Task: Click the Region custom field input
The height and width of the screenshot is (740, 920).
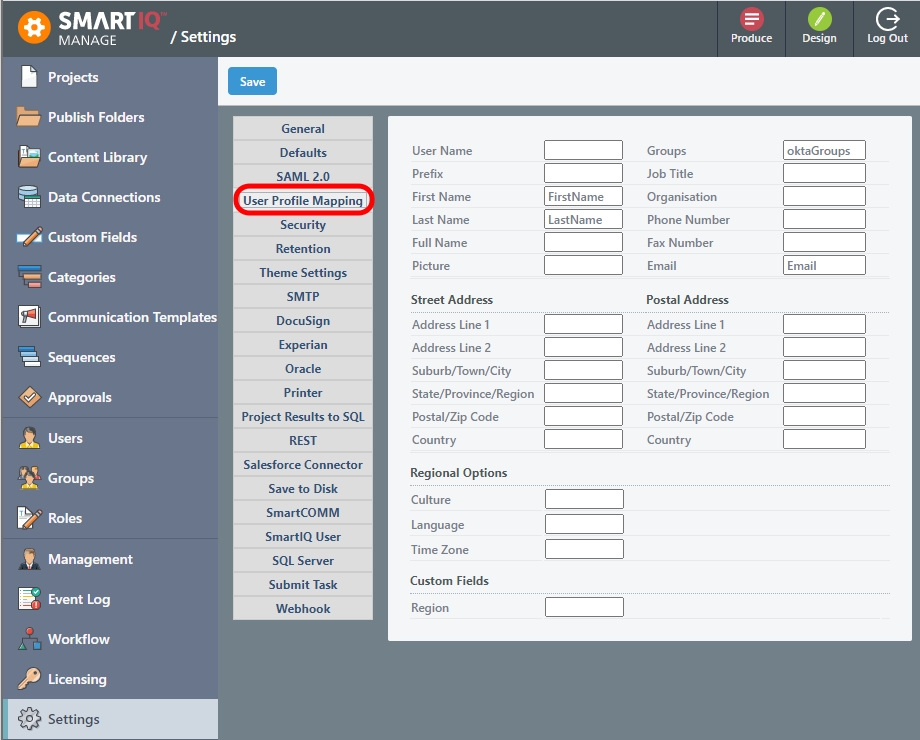Action: [584, 607]
